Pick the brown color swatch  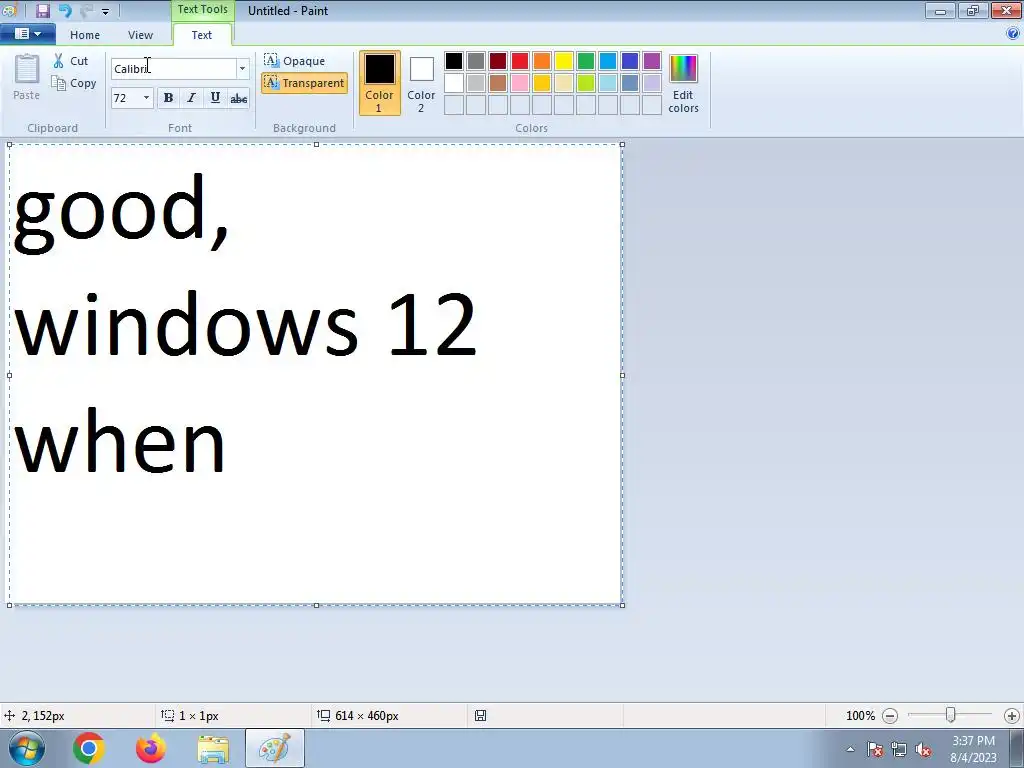click(498, 83)
